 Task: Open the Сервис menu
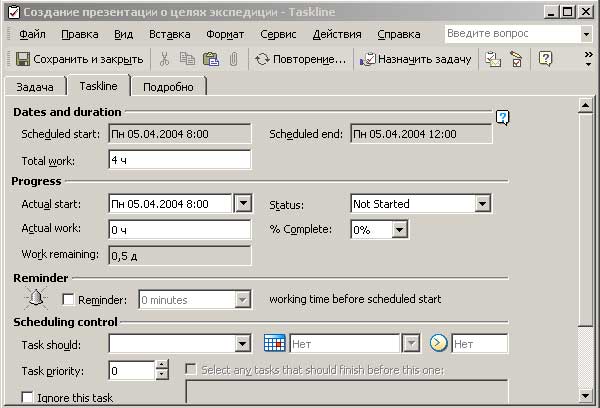276,34
